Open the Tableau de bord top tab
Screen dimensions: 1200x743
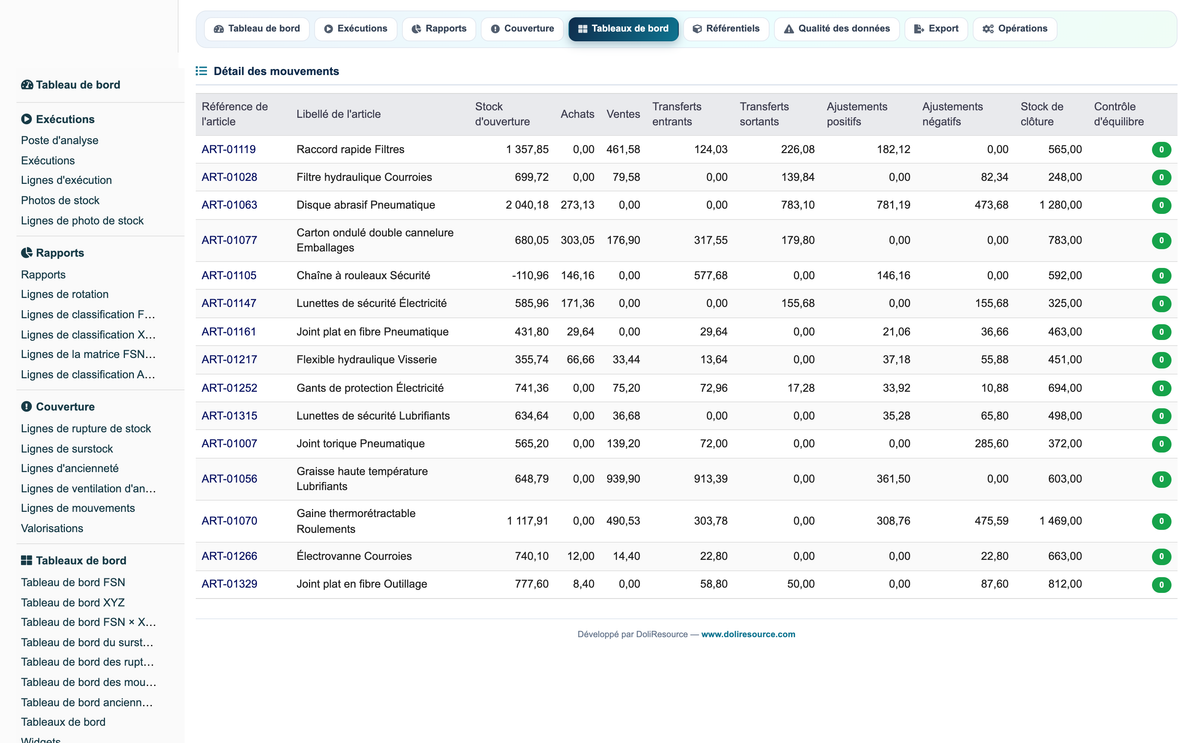257,29
